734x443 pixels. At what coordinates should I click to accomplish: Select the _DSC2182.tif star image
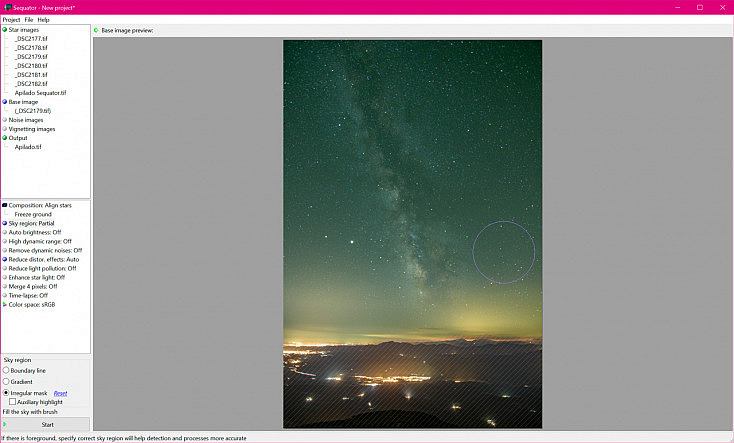[x=31, y=83]
